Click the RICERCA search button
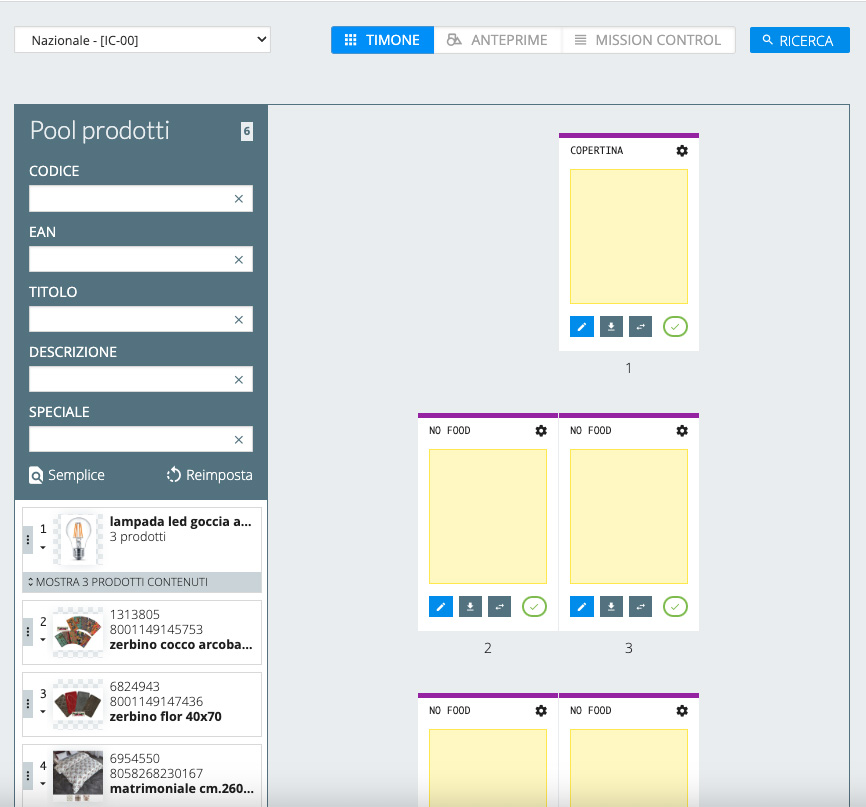This screenshot has height=807, width=866. point(799,40)
